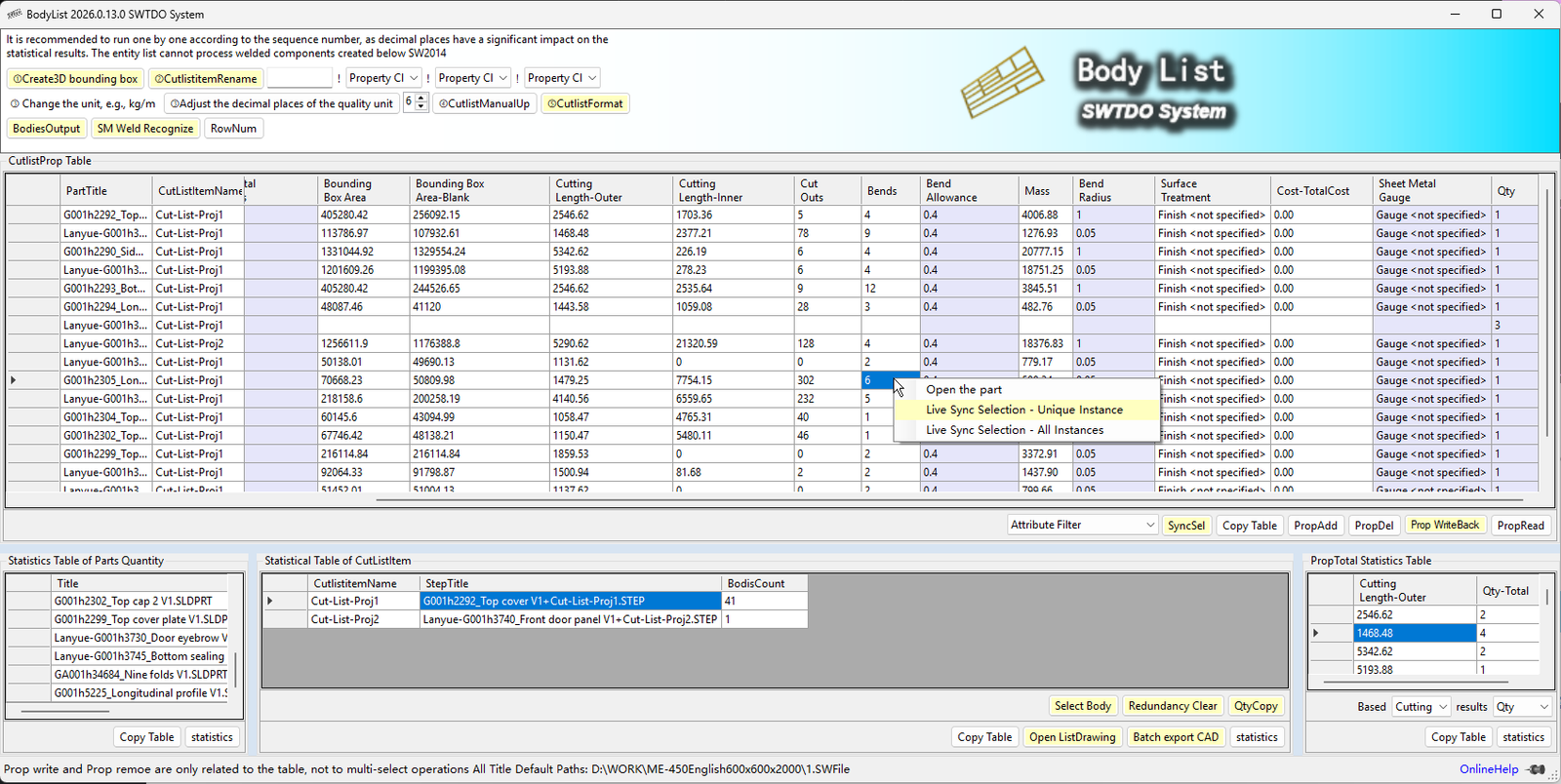This screenshot has width=1561, height=784.
Task: Open the Attribute Filter dropdown
Action: pos(1082,525)
